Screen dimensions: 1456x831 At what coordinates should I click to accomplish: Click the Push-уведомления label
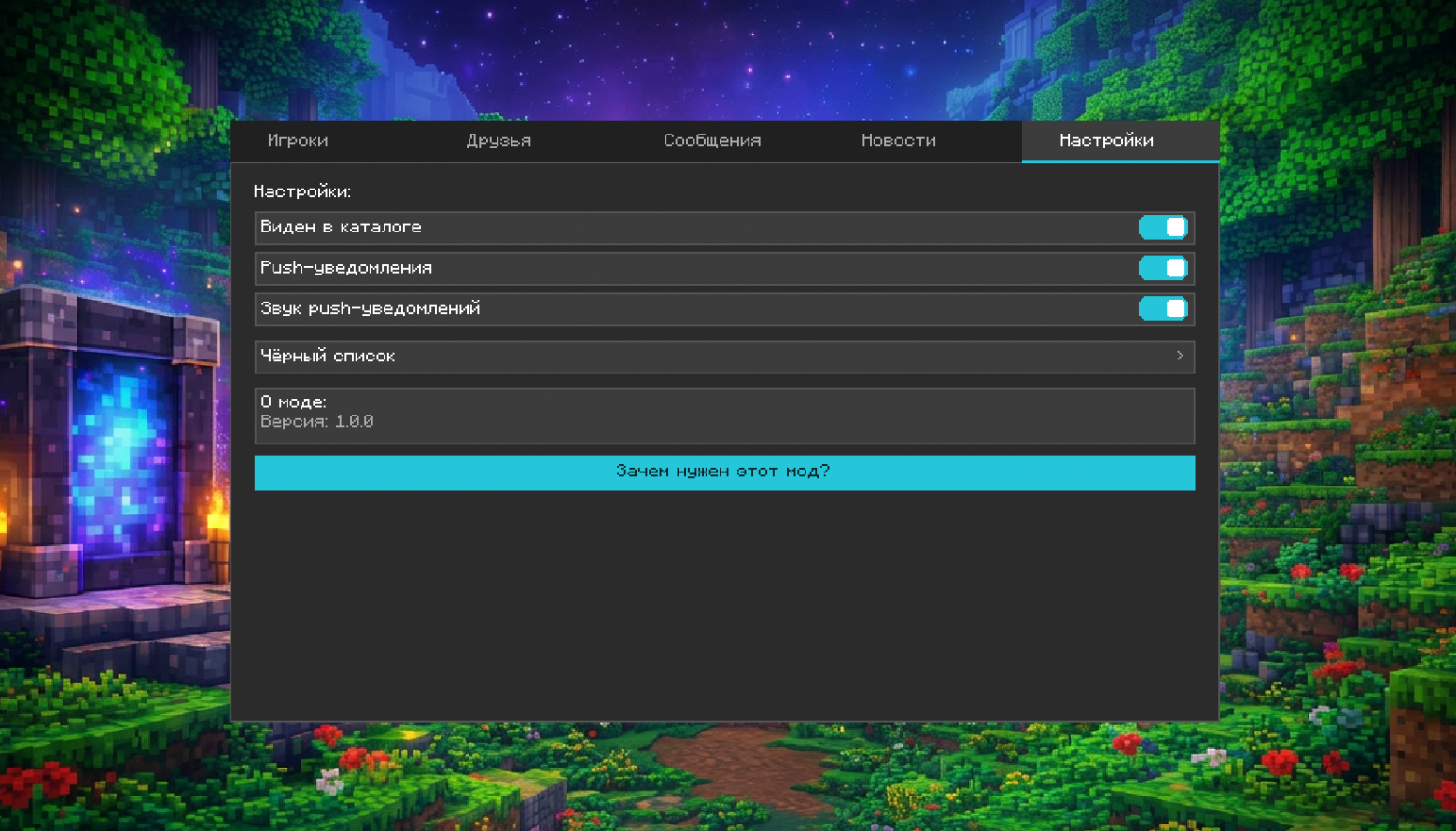click(x=346, y=269)
